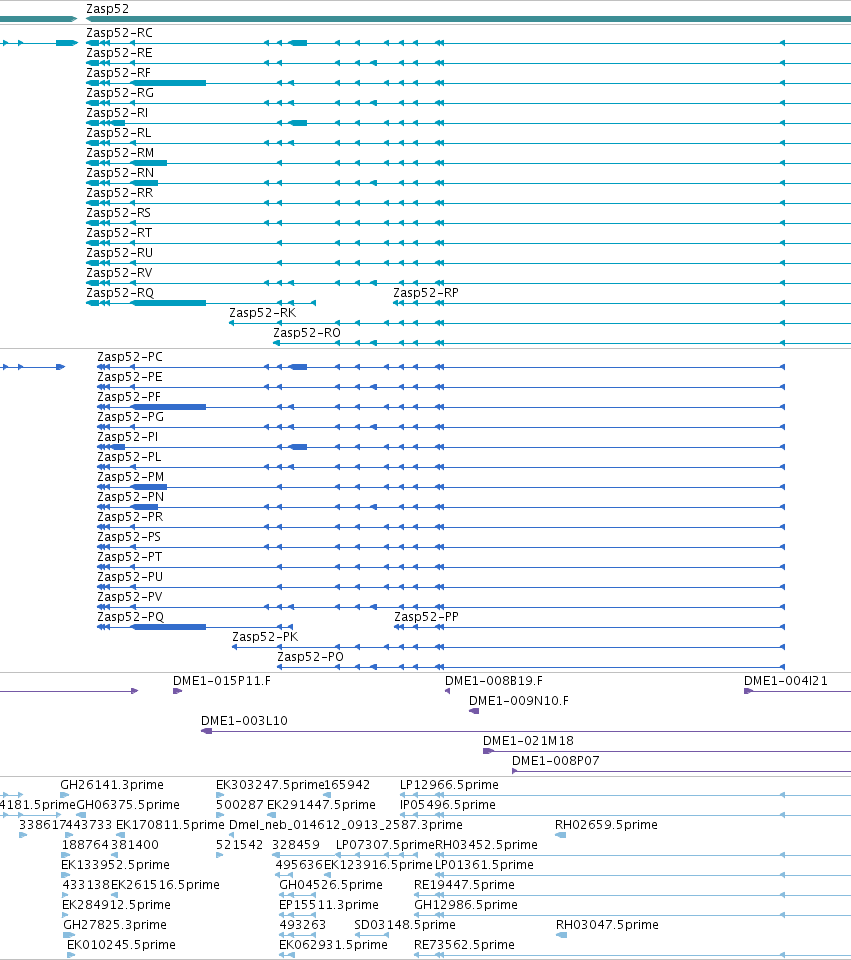Select the RE19447.5prime EST label

(465, 885)
